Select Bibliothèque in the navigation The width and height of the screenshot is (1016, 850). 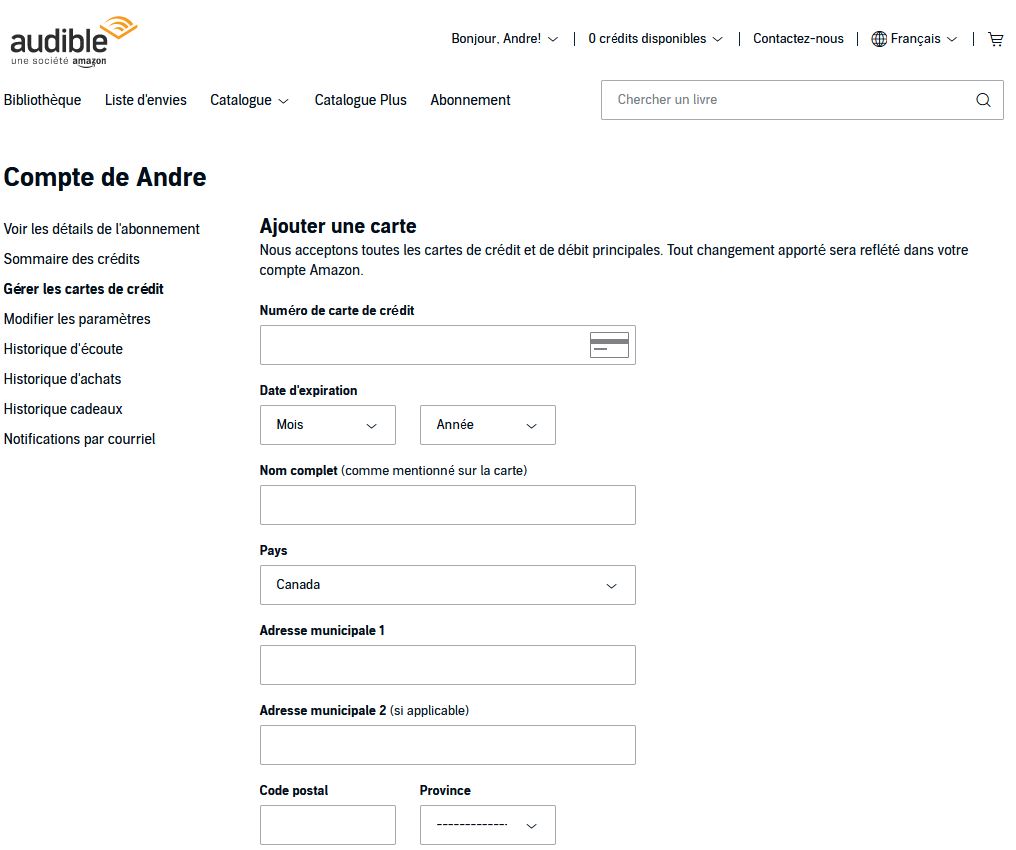tap(42, 100)
